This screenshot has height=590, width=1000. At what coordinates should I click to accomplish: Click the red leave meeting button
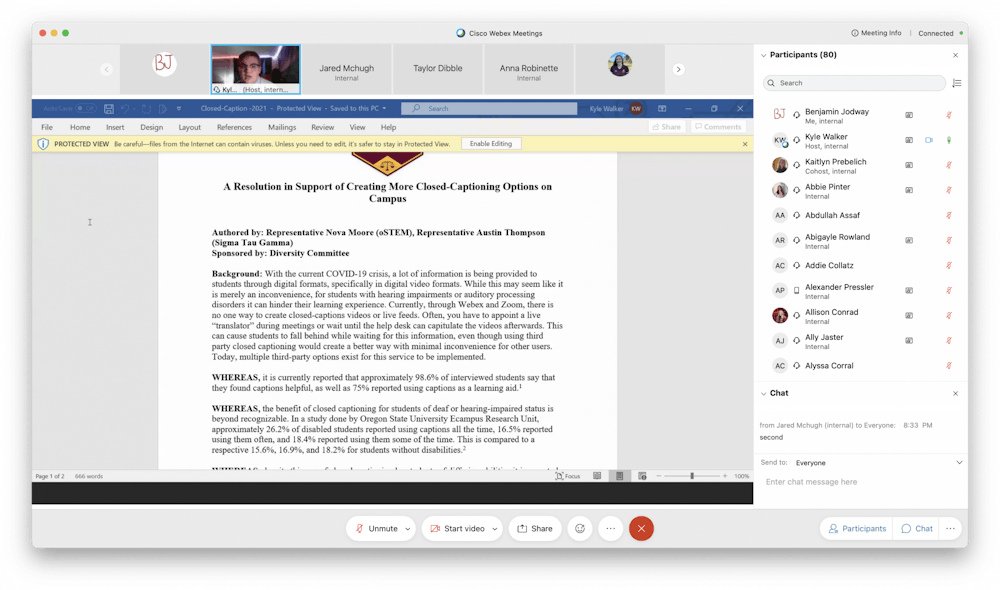click(642, 528)
